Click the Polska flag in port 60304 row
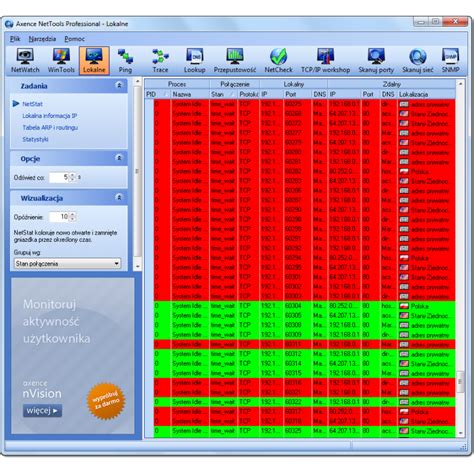Screen dimensions: 474x474 coord(404,306)
